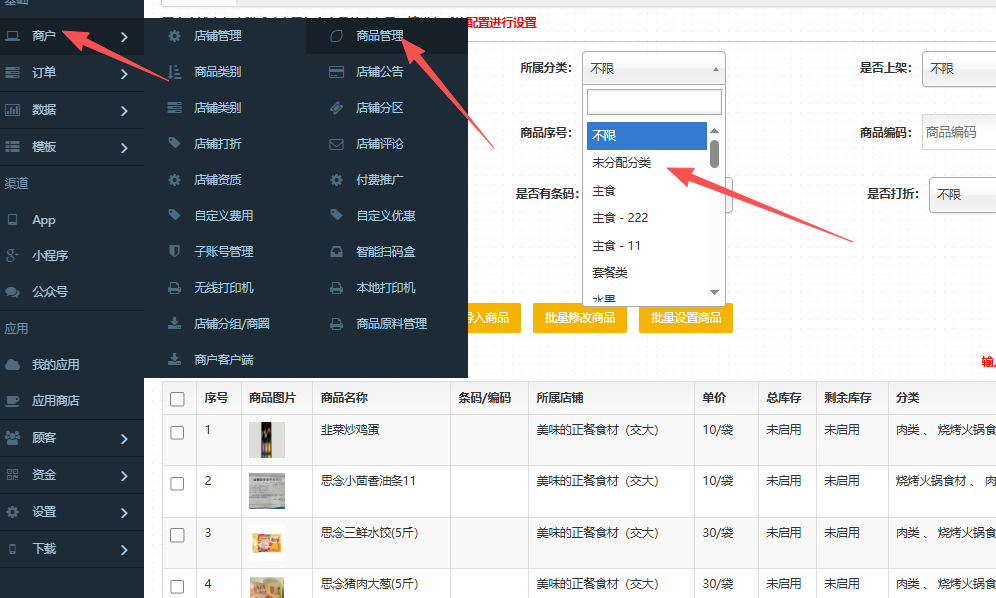Click the 店铺打折 tag icon
The image size is (996, 598).
[175, 144]
